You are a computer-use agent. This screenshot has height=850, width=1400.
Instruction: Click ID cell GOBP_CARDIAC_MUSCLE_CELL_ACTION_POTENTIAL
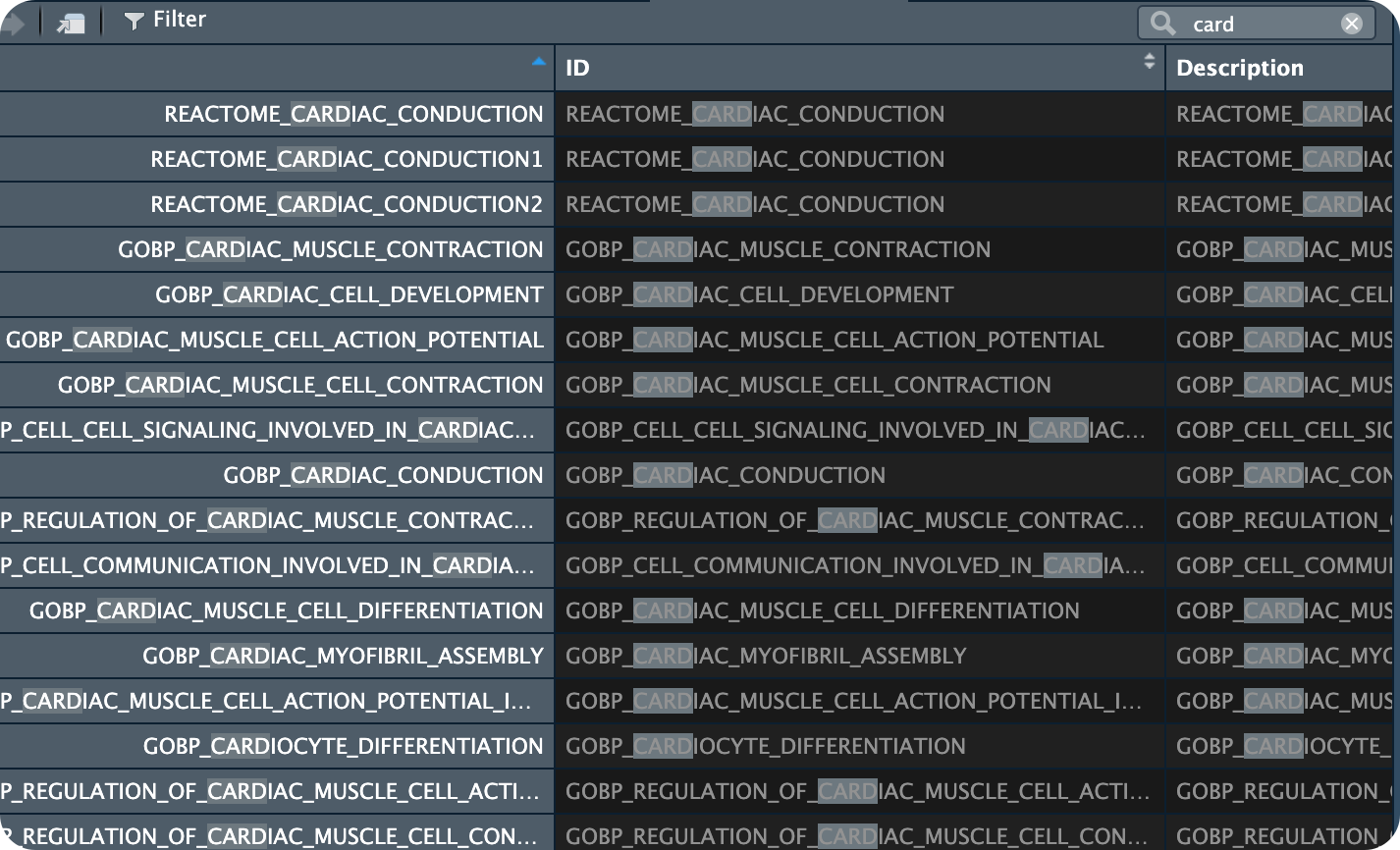[x=860, y=340]
